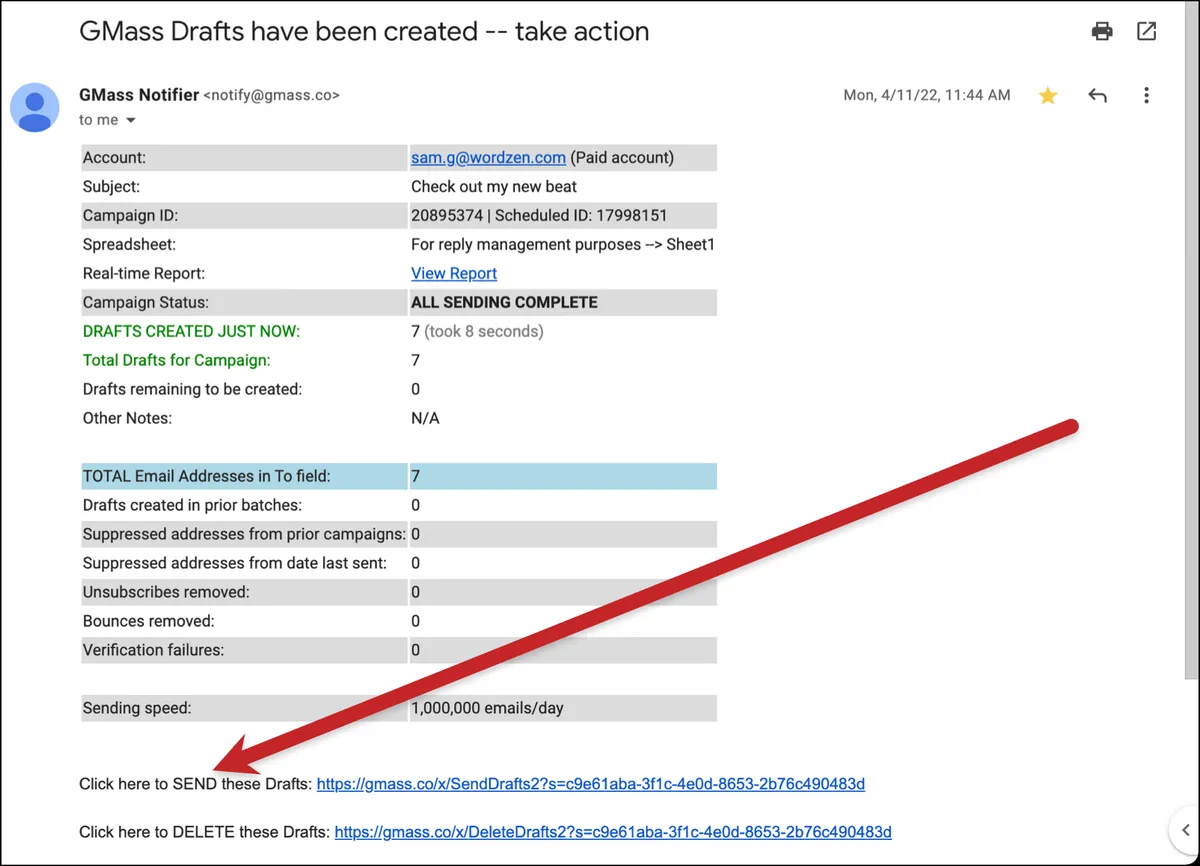Reply using the arrow icon

[x=1098, y=96]
